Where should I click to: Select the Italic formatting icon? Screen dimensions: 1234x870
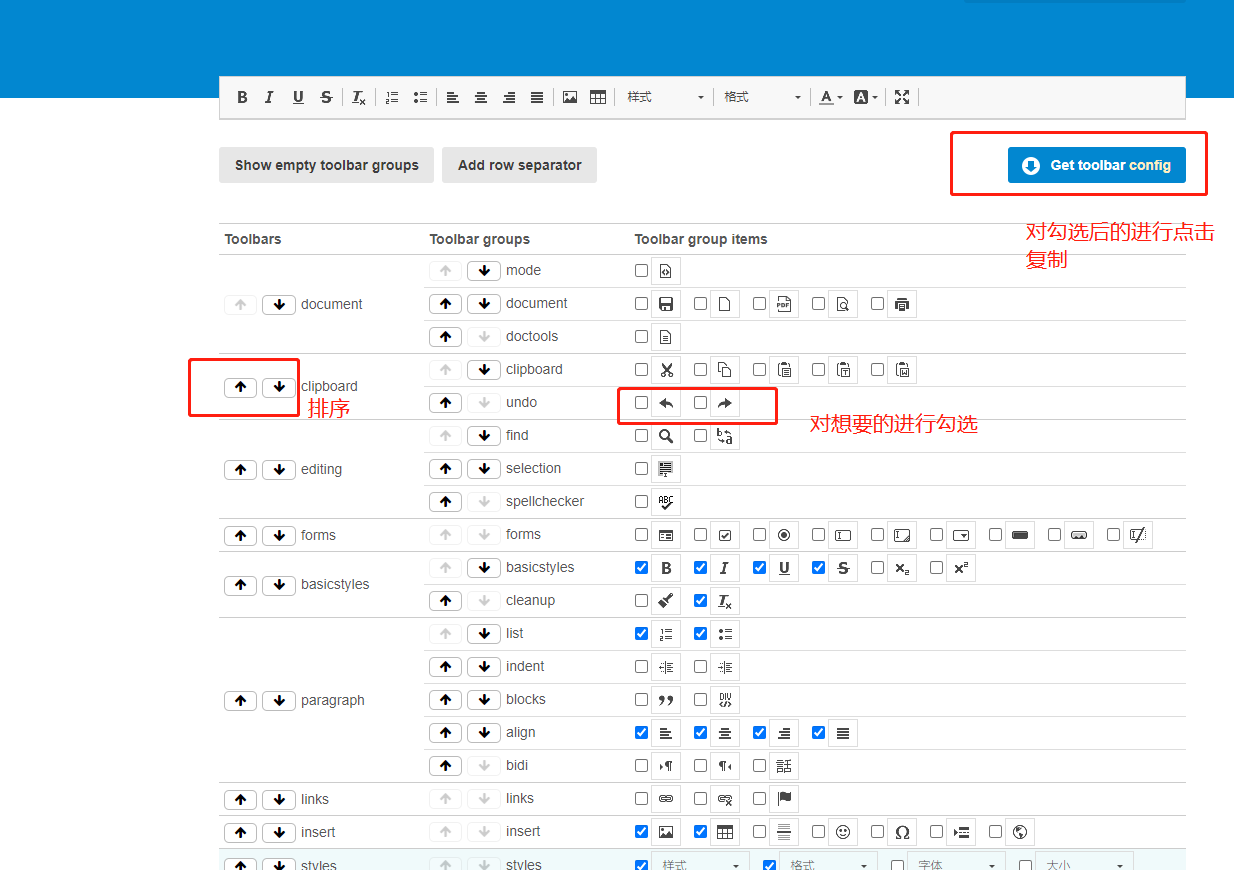coord(269,97)
